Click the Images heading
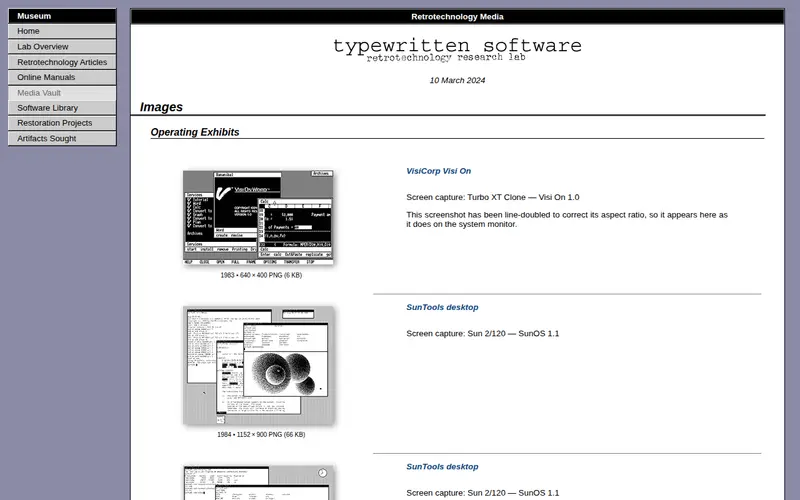800x500 pixels. click(x=161, y=107)
